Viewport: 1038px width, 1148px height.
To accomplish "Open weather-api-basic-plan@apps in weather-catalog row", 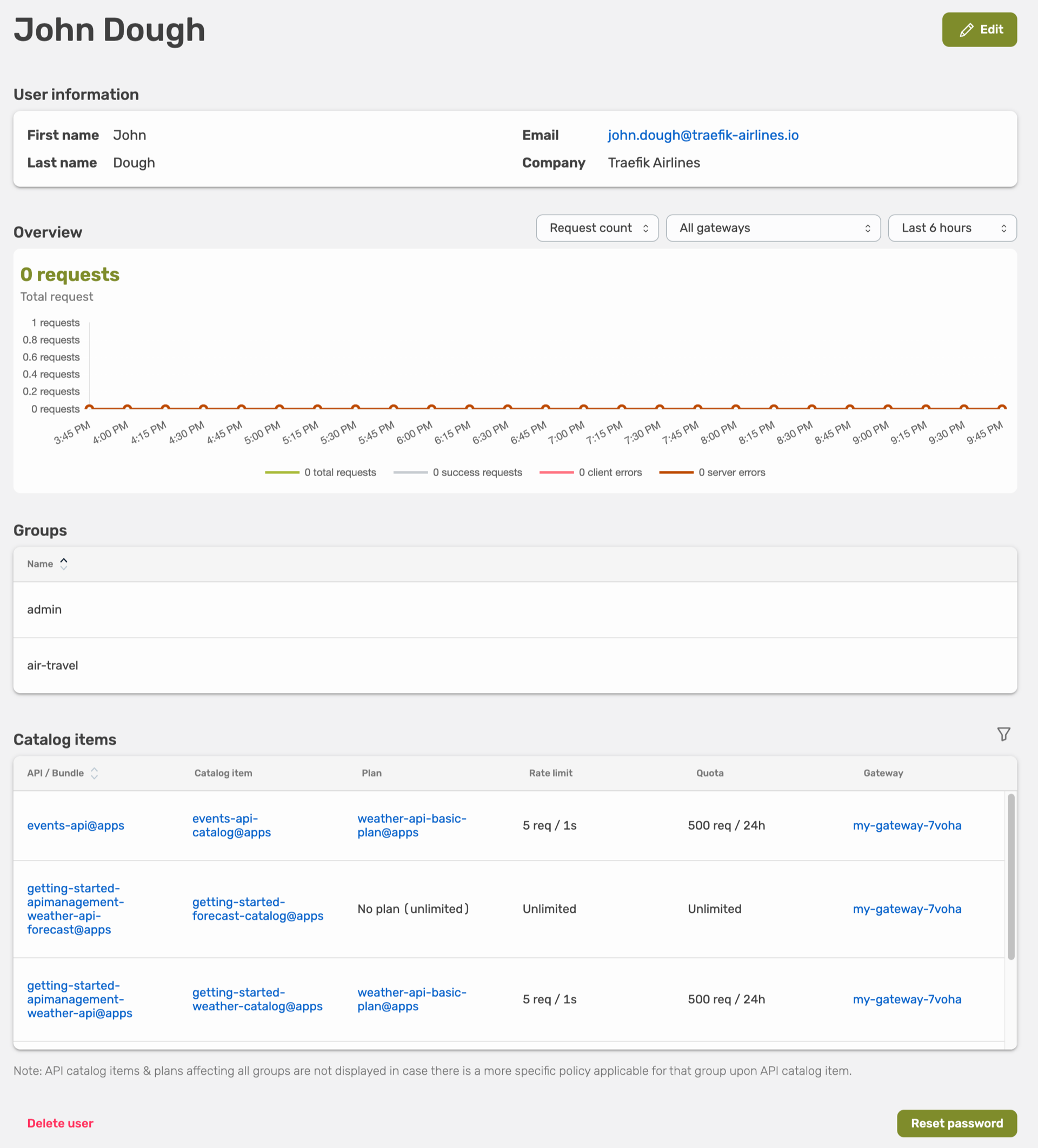I will 412,999.
